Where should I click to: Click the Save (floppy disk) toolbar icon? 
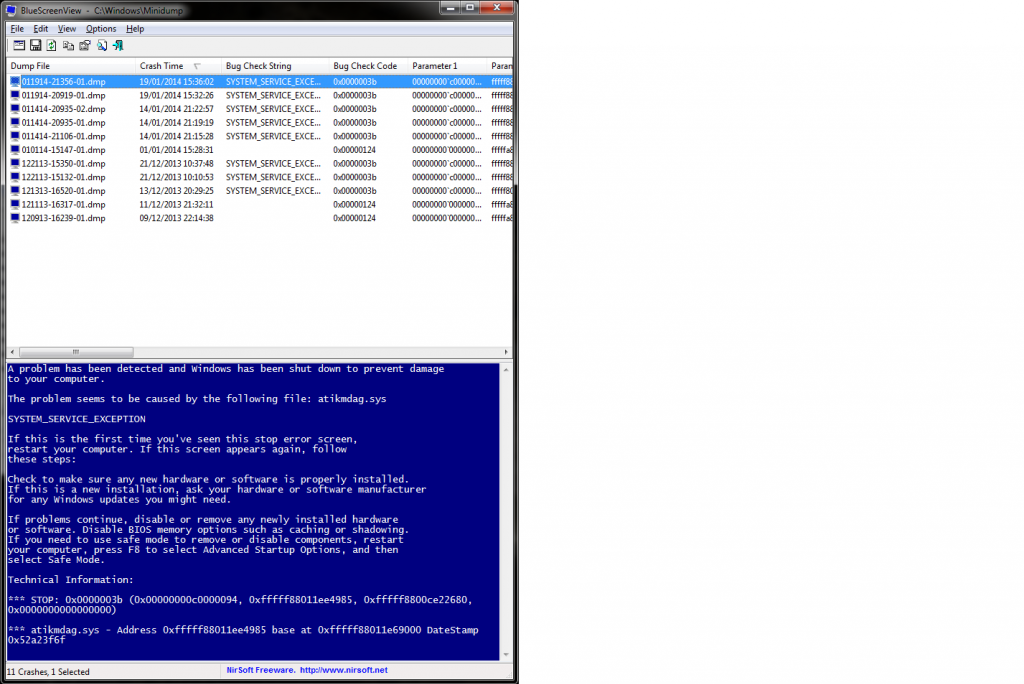(35, 45)
